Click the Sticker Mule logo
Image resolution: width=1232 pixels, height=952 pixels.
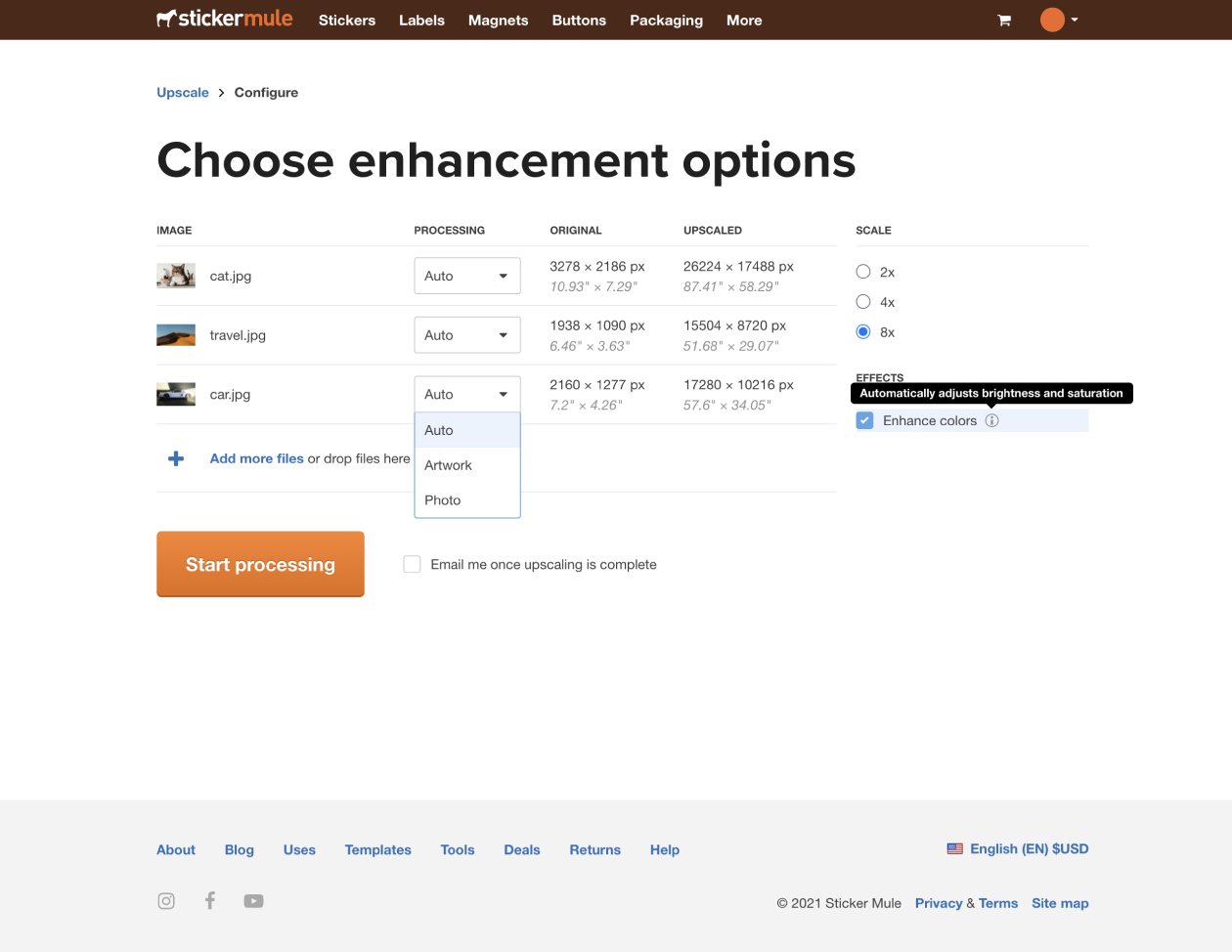point(225,19)
